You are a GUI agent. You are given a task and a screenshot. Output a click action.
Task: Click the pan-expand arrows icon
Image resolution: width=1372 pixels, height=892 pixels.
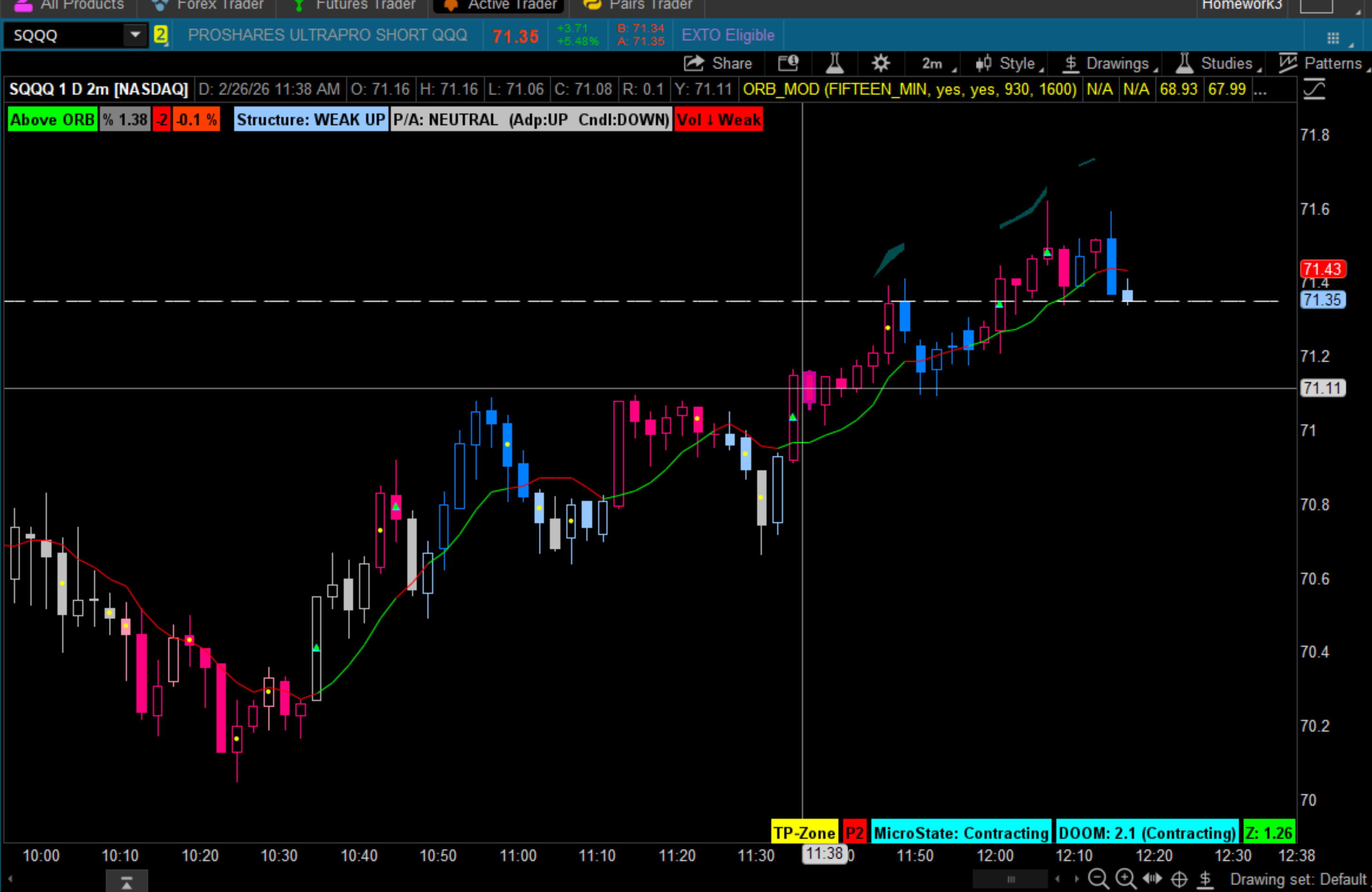(x=1152, y=879)
